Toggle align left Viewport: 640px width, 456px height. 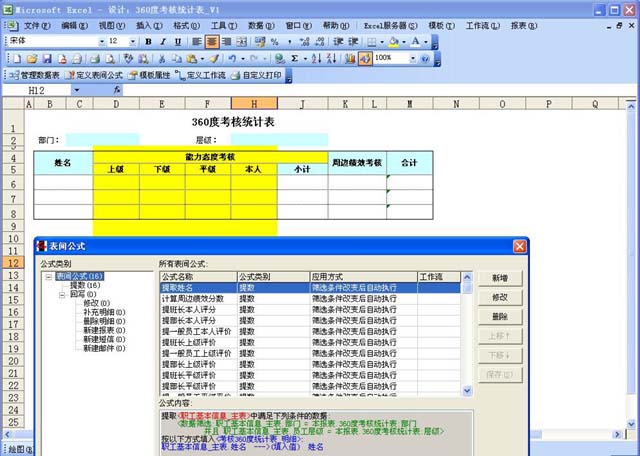[x=197, y=41]
